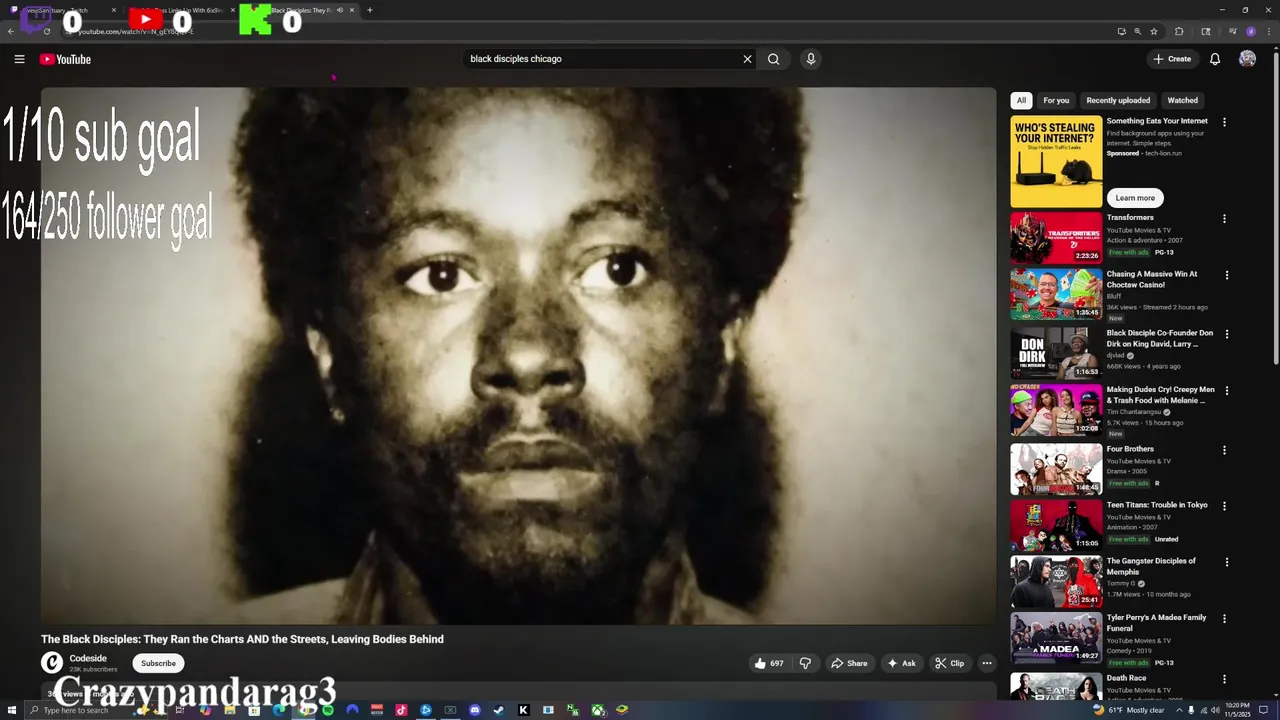Image resolution: width=1280 pixels, height=720 pixels.
Task: Switch to the middle YouTube browser tab
Action: [x=180, y=10]
